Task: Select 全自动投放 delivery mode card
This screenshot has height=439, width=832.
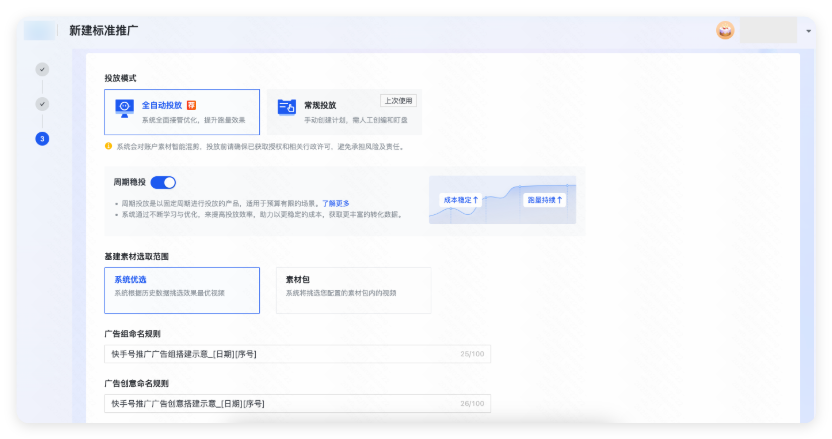Action: tap(182, 112)
